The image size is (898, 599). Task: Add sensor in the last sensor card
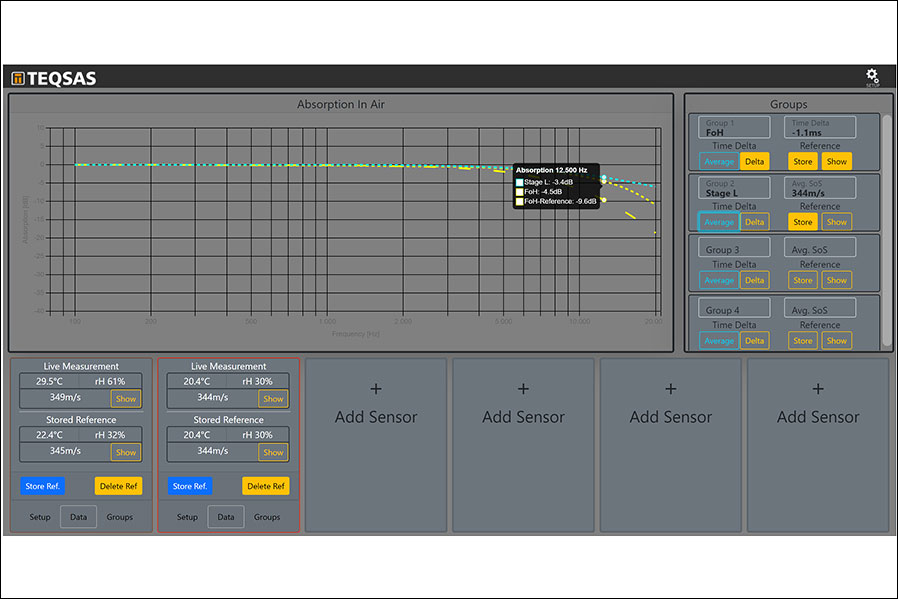point(818,445)
